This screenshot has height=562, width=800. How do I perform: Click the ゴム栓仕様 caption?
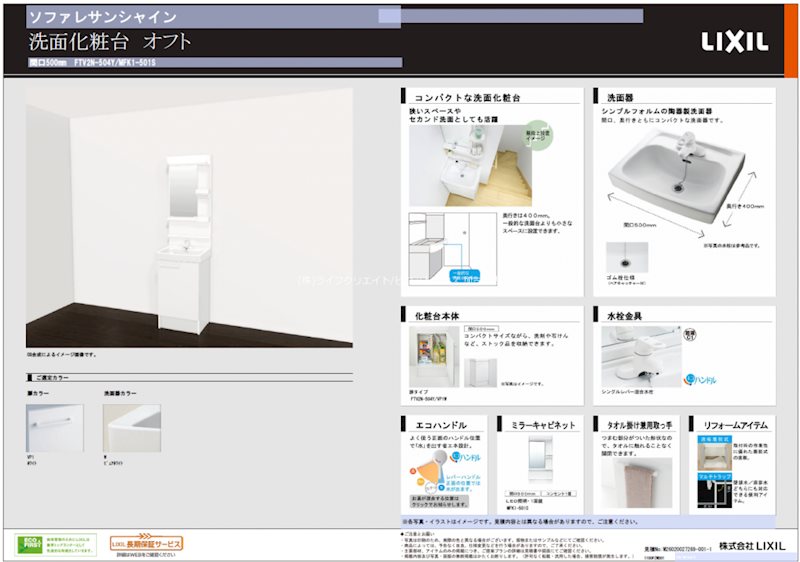tap(621, 277)
